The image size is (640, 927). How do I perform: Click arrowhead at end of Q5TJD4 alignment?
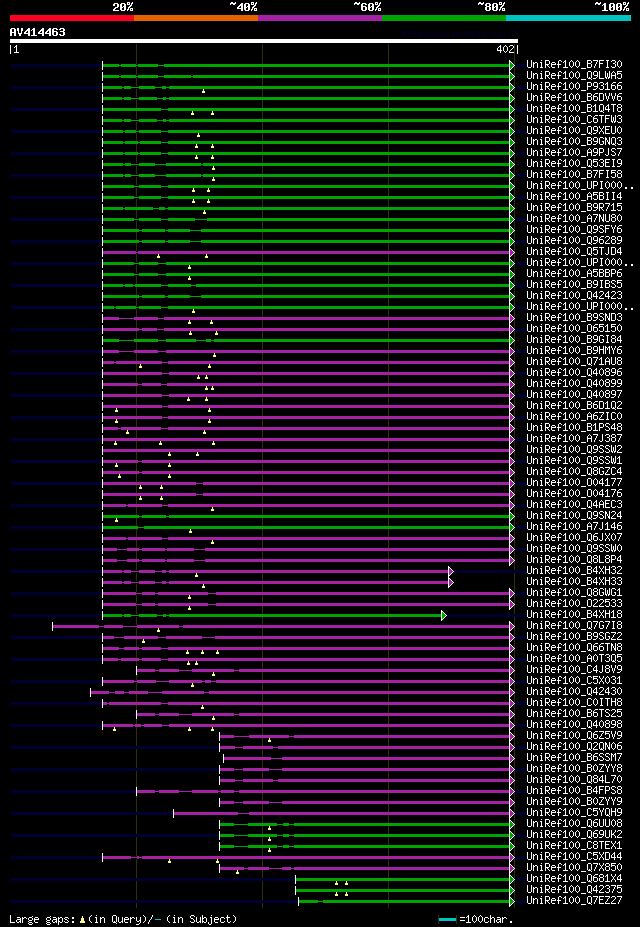point(512,252)
